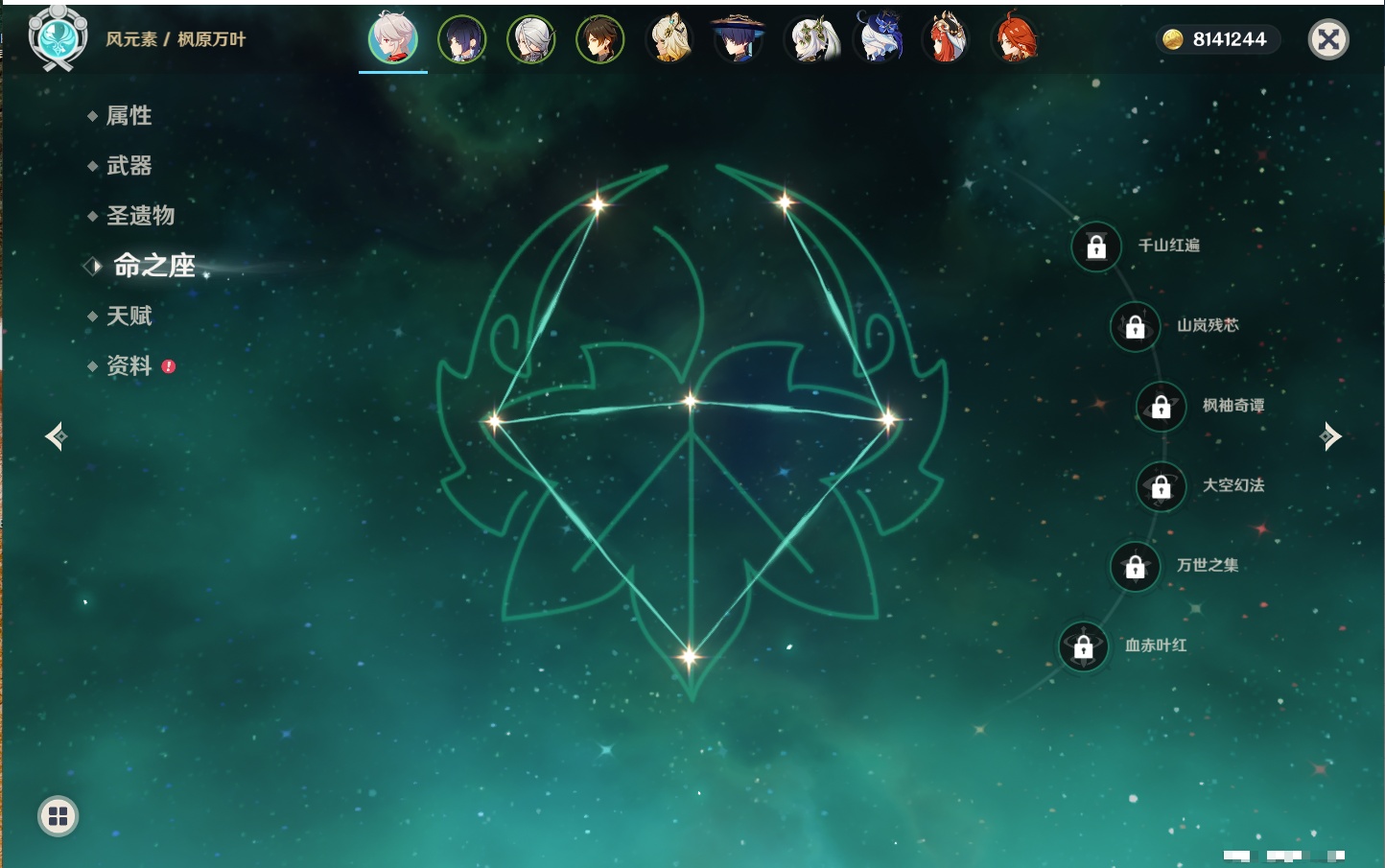Select the Wanderer avatar with wide hat
Screen dimensions: 1385x868
click(x=739, y=39)
